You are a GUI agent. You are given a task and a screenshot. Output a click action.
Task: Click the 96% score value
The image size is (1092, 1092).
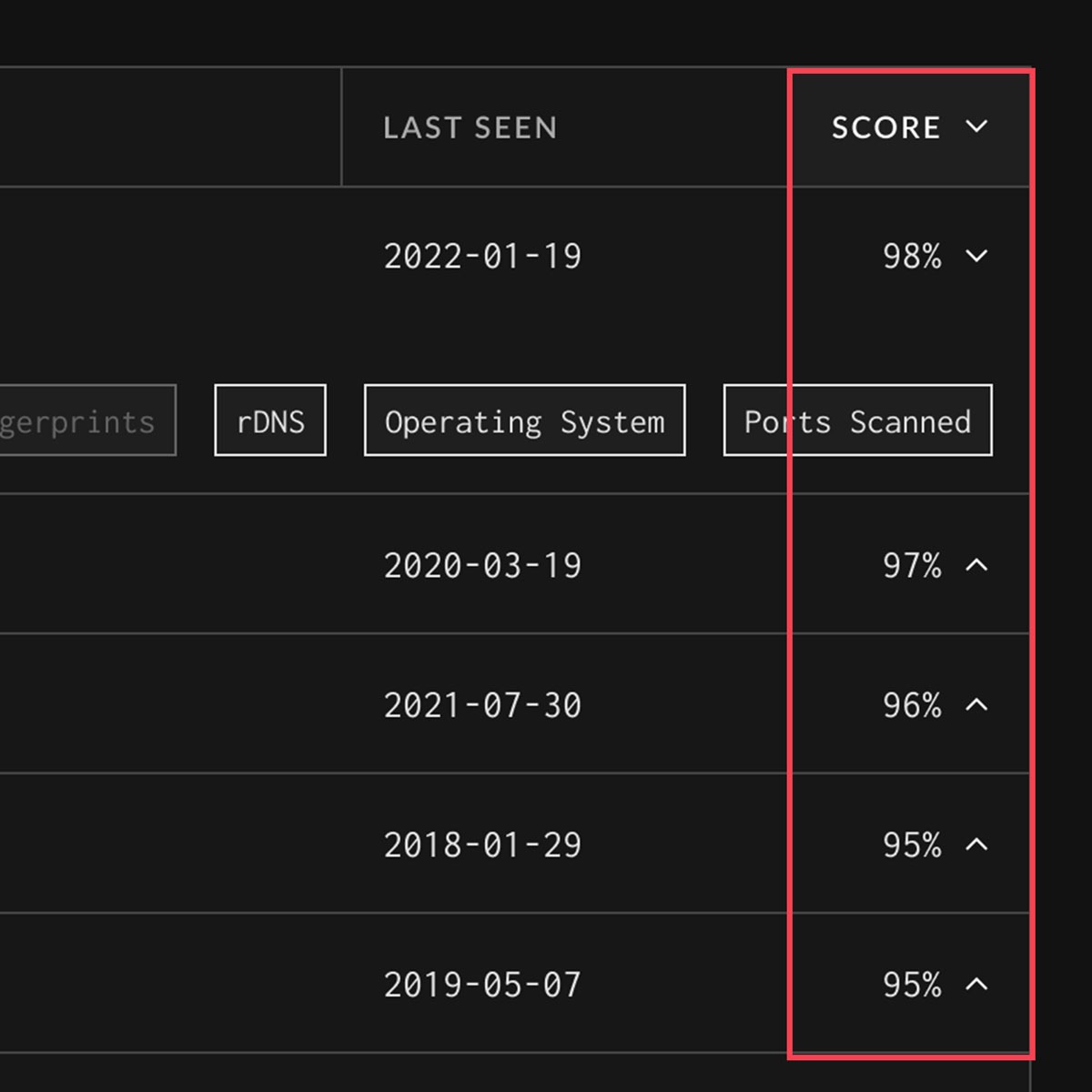(x=912, y=705)
